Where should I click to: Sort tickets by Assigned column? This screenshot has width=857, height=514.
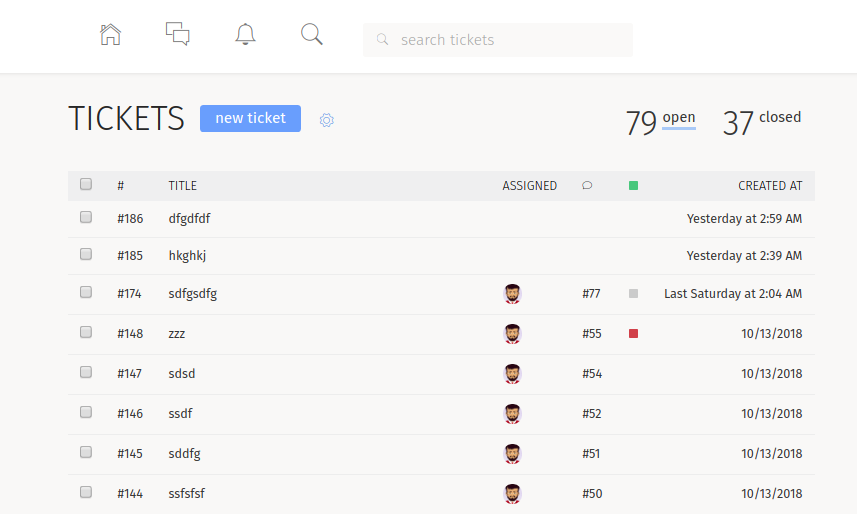530,185
